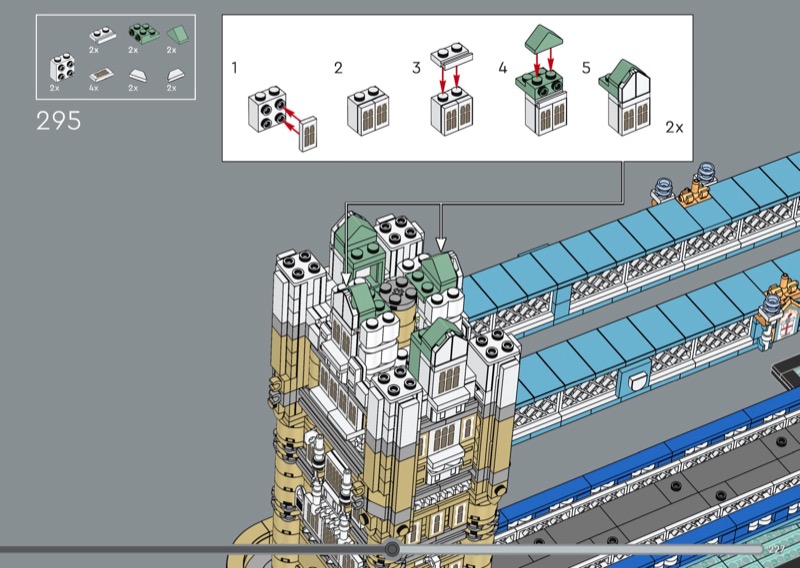Click sub-step 5 finished turret window image
The height and width of the screenshot is (568, 800).
click(625, 97)
